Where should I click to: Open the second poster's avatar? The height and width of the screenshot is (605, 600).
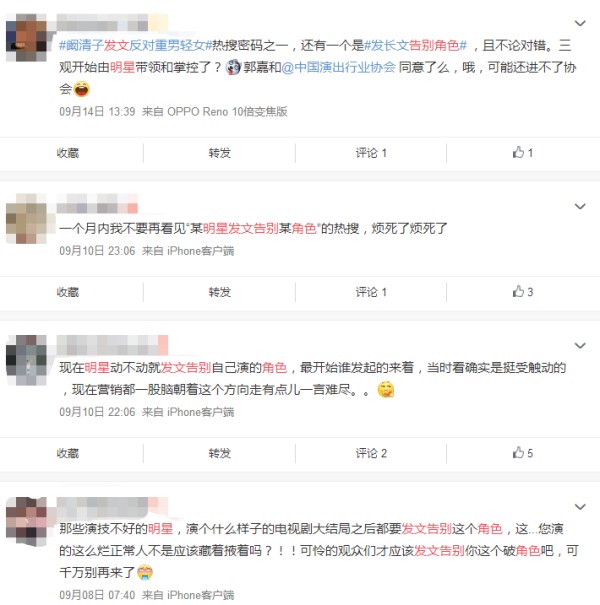[26, 218]
